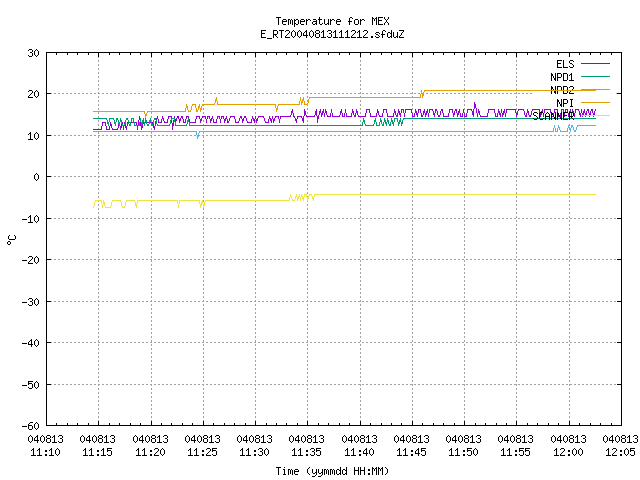Click the y-axis tick label 20
Image resolution: width=640 pixels, height=480 pixels.
(x=33, y=94)
